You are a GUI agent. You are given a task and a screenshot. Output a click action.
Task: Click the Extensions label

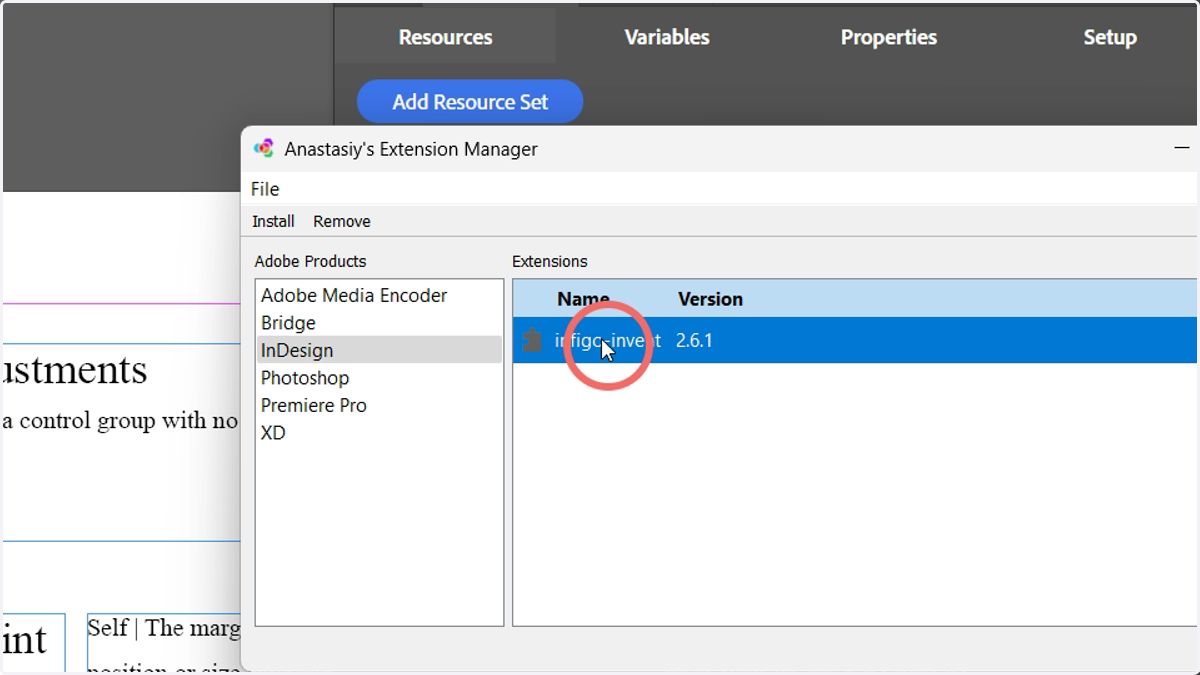[550, 261]
